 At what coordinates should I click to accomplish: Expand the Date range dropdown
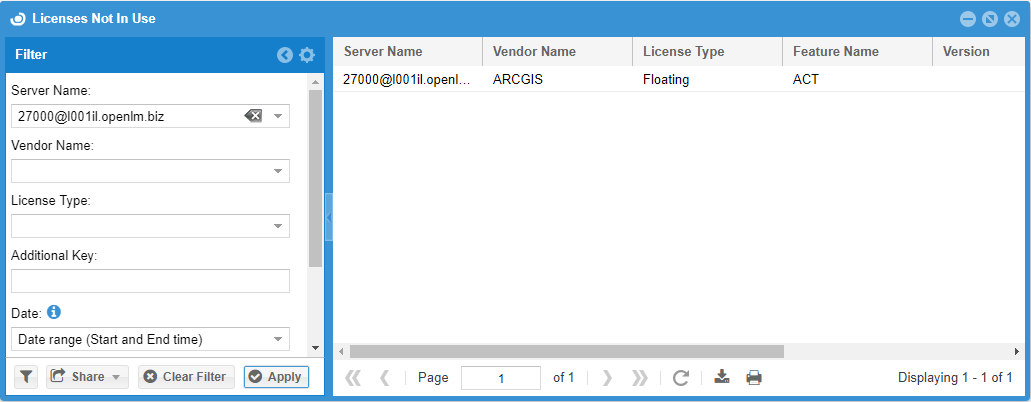coord(278,339)
